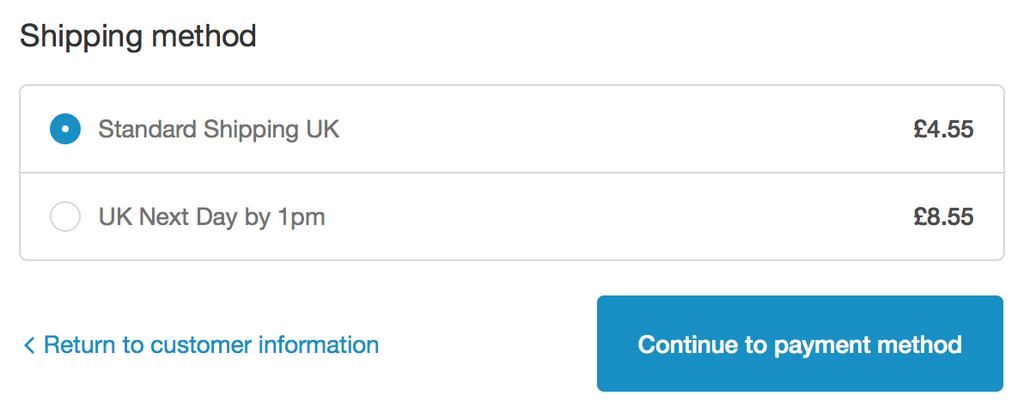Image resolution: width=1024 pixels, height=414 pixels.
Task: Click the word 'Standard' in first option
Action: 147,129
